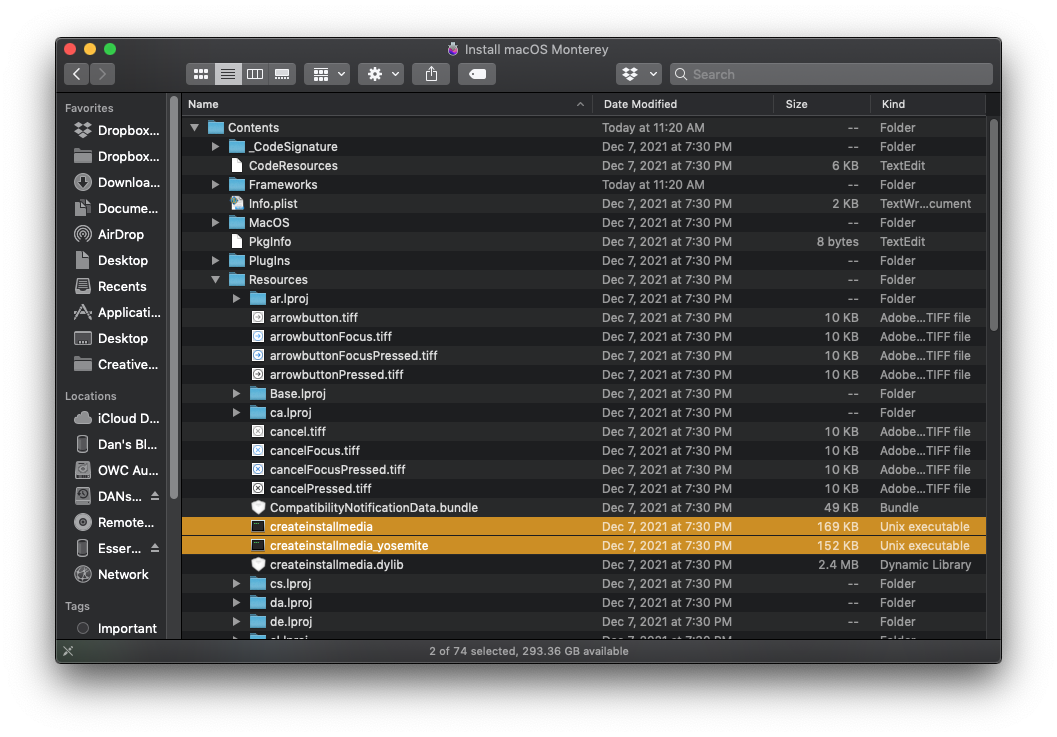The width and height of the screenshot is (1057, 737).
Task: Collapse the Resources folder
Action: 216,279
